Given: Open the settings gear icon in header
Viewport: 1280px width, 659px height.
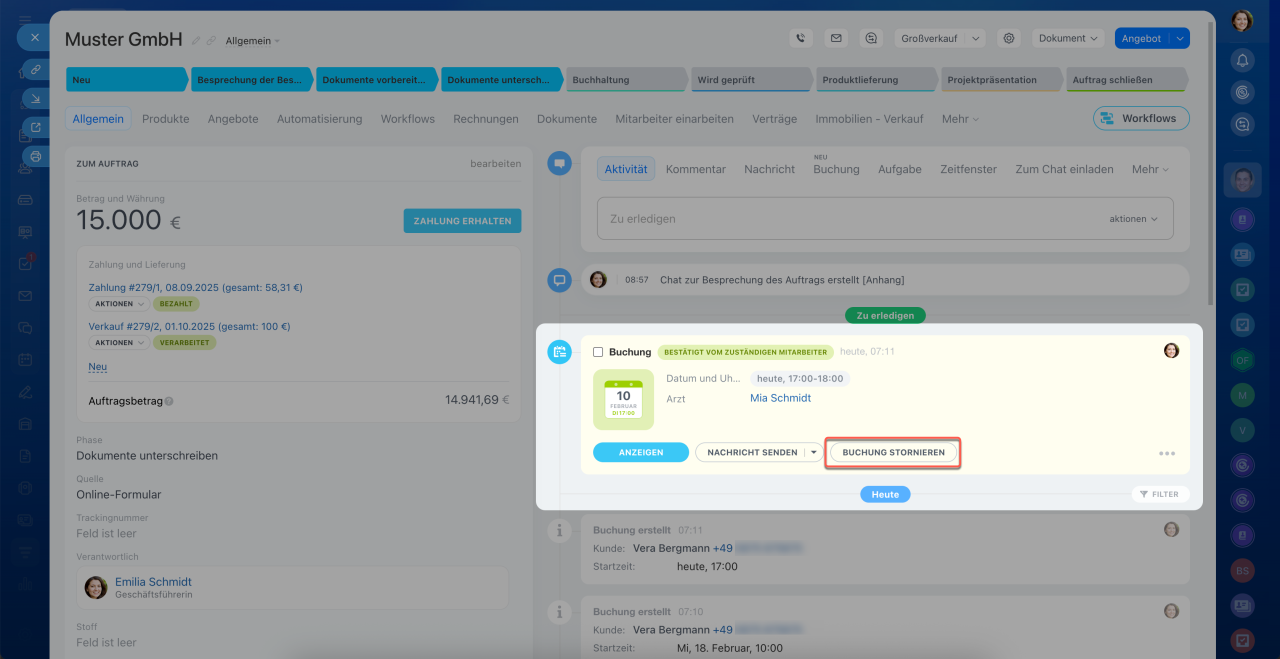Looking at the screenshot, I should [1009, 38].
